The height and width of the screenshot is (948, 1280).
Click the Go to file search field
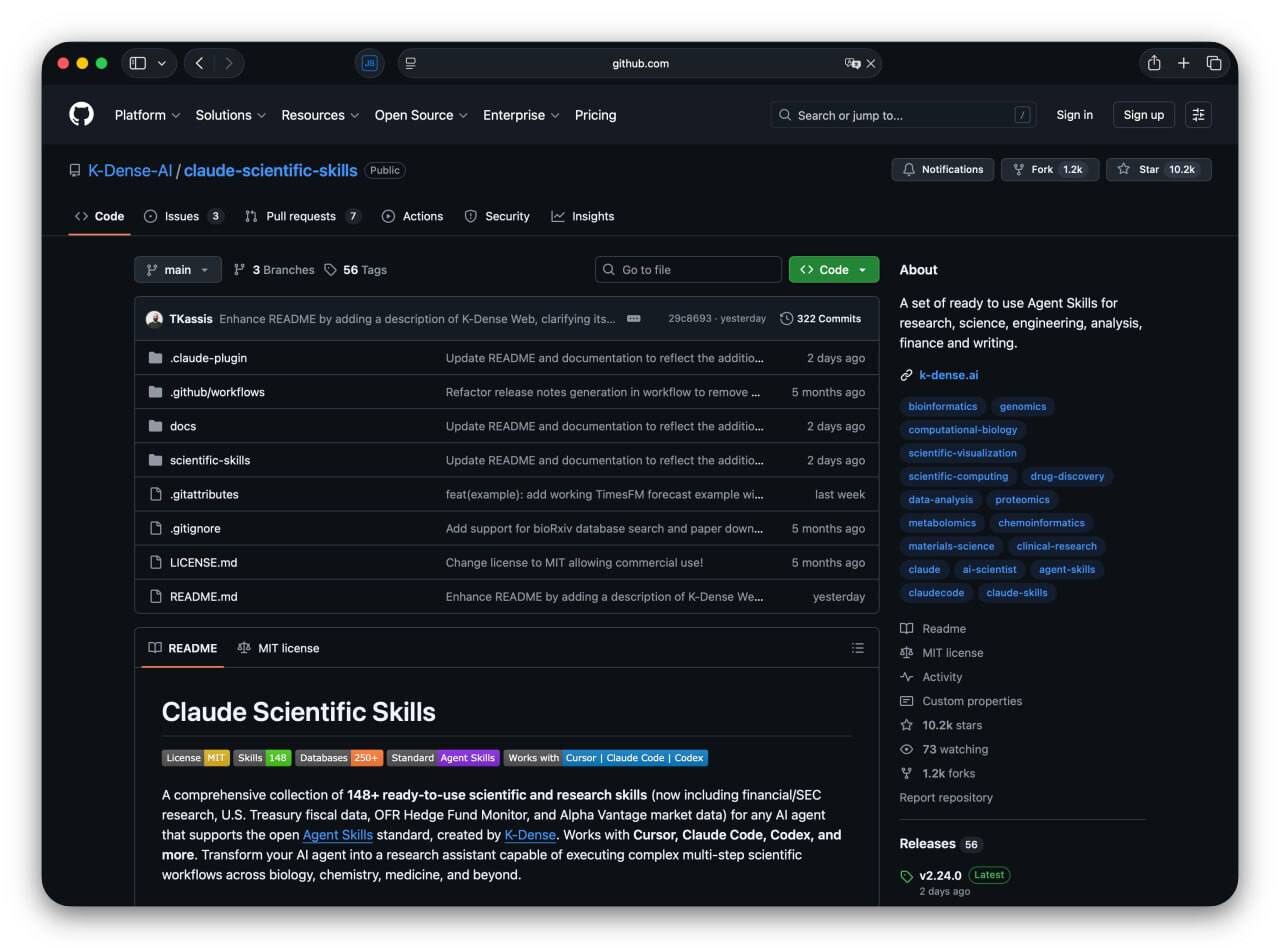tap(688, 269)
